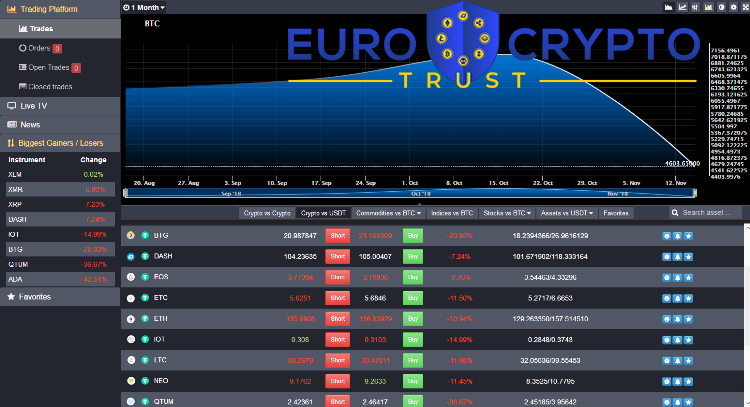The image size is (750, 407).
Task: Toggle favorite star for ETH
Action: tap(688, 319)
